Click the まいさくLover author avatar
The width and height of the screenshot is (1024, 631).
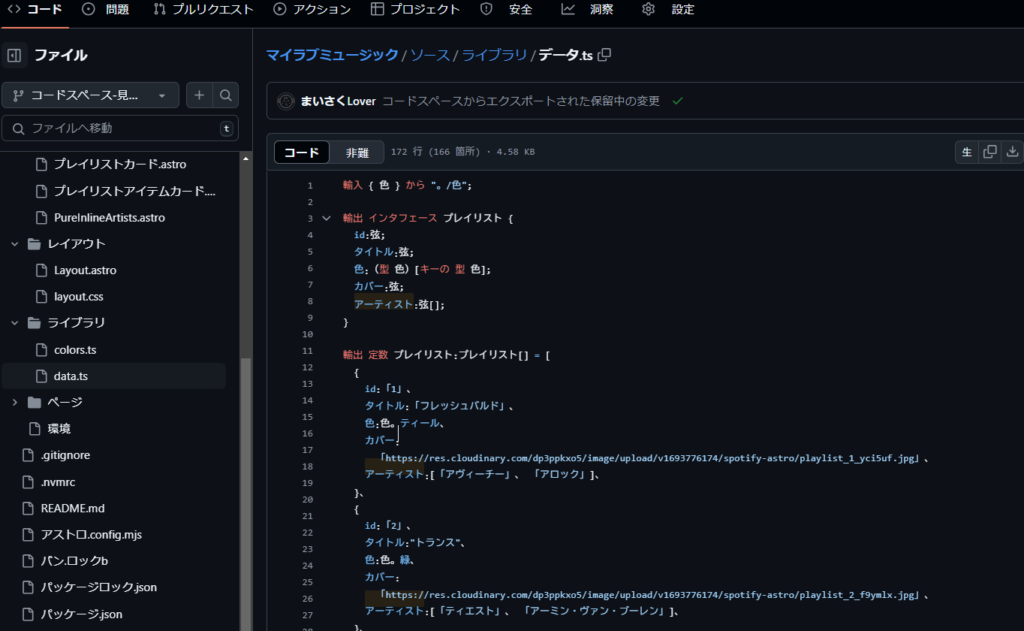tap(285, 101)
